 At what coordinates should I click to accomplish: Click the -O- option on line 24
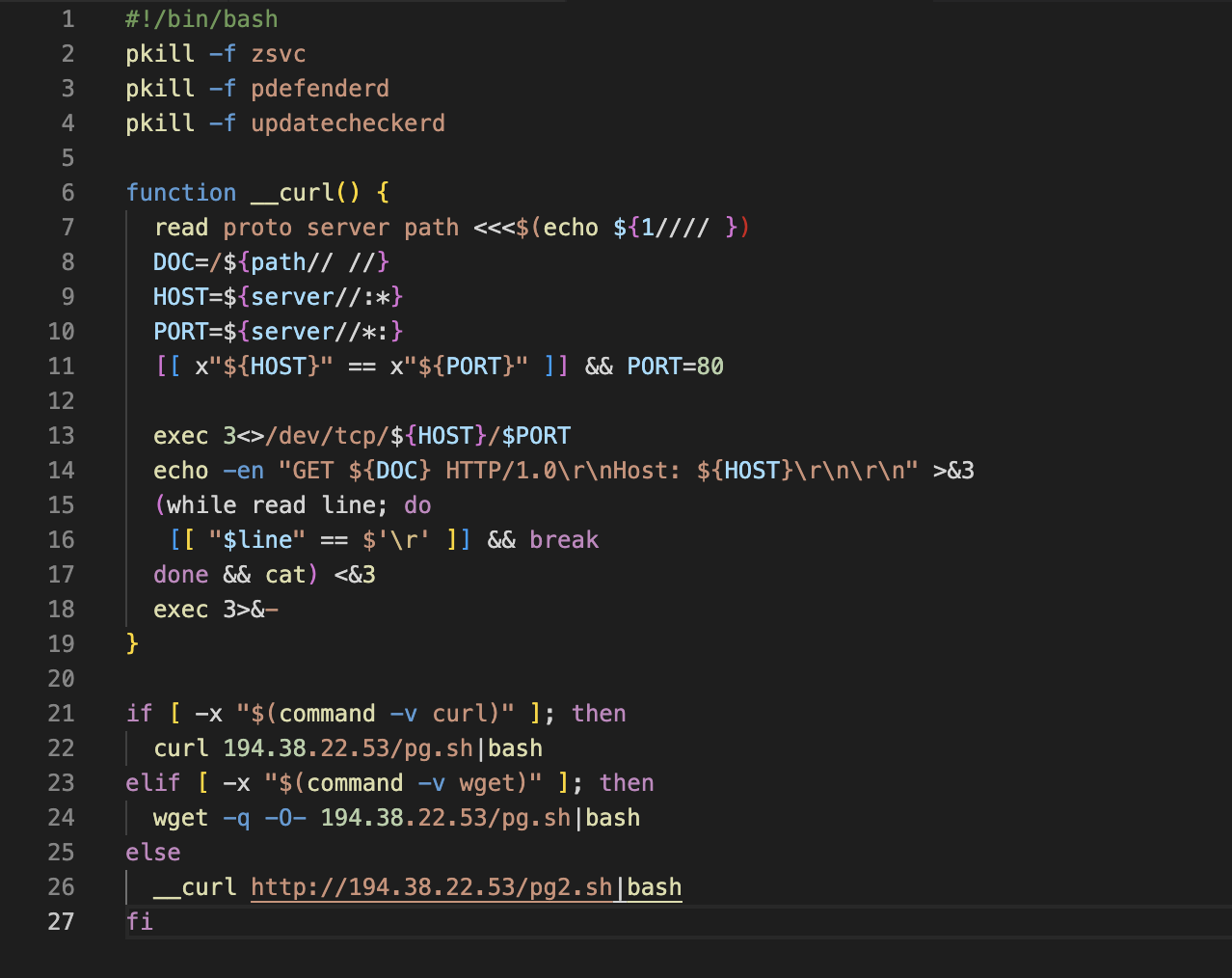click(x=285, y=818)
